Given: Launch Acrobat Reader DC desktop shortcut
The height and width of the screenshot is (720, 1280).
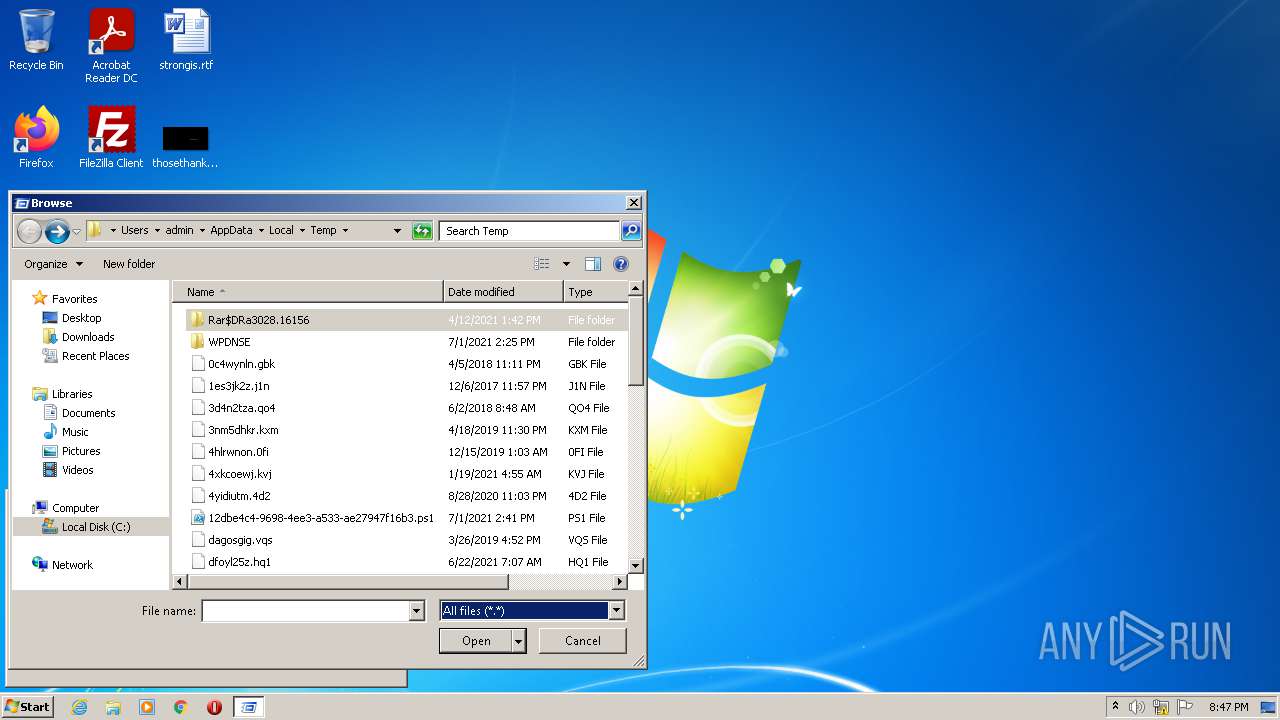Looking at the screenshot, I should [x=111, y=46].
